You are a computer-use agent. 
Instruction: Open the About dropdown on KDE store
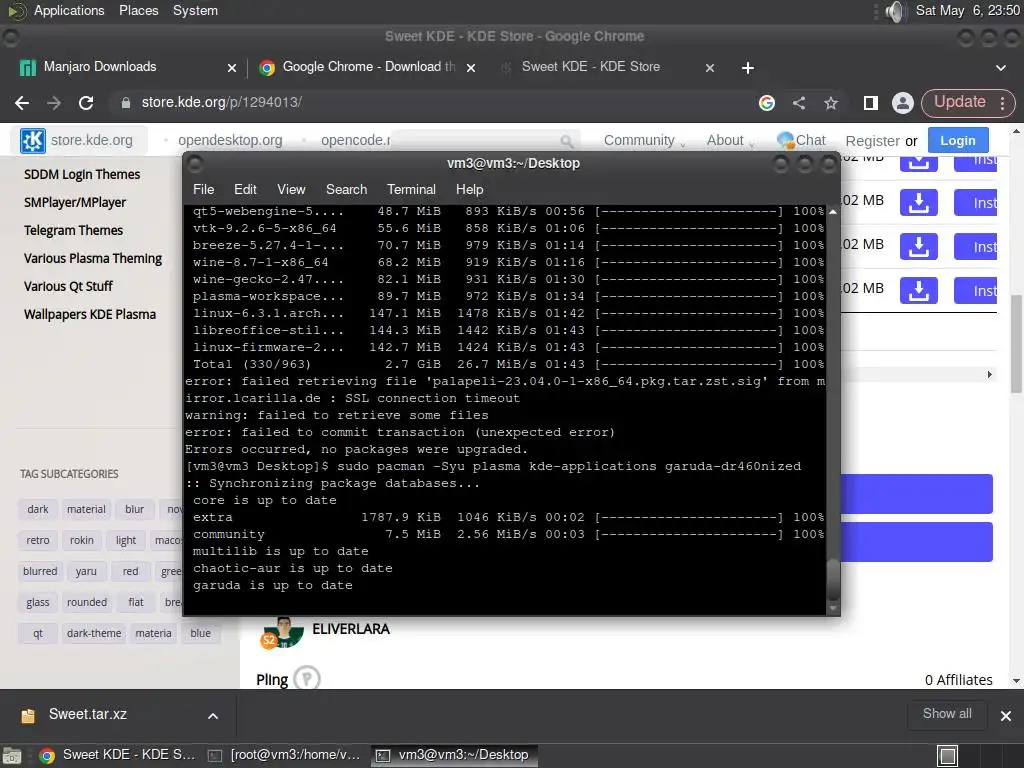coord(730,140)
